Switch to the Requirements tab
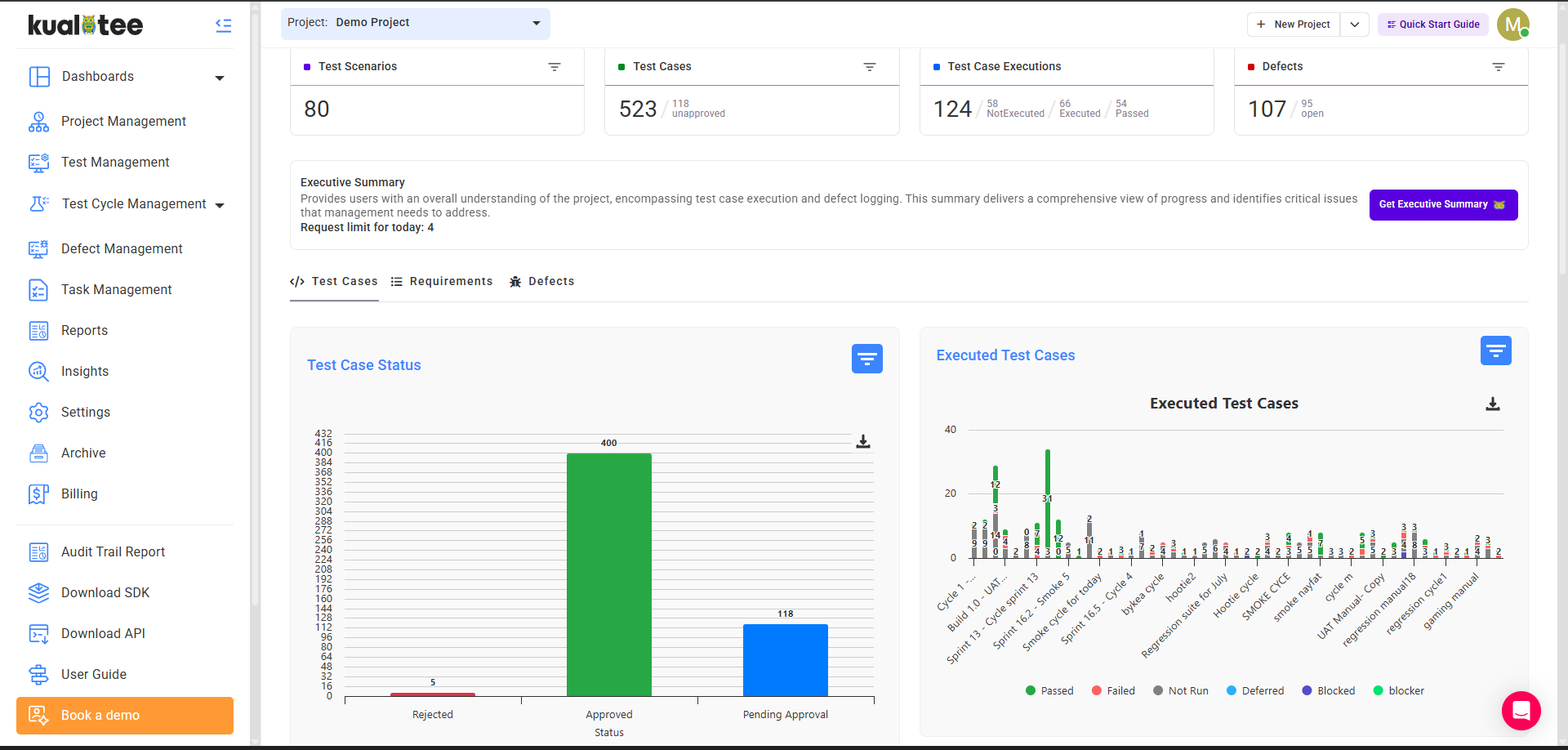1568x750 pixels. 451,281
